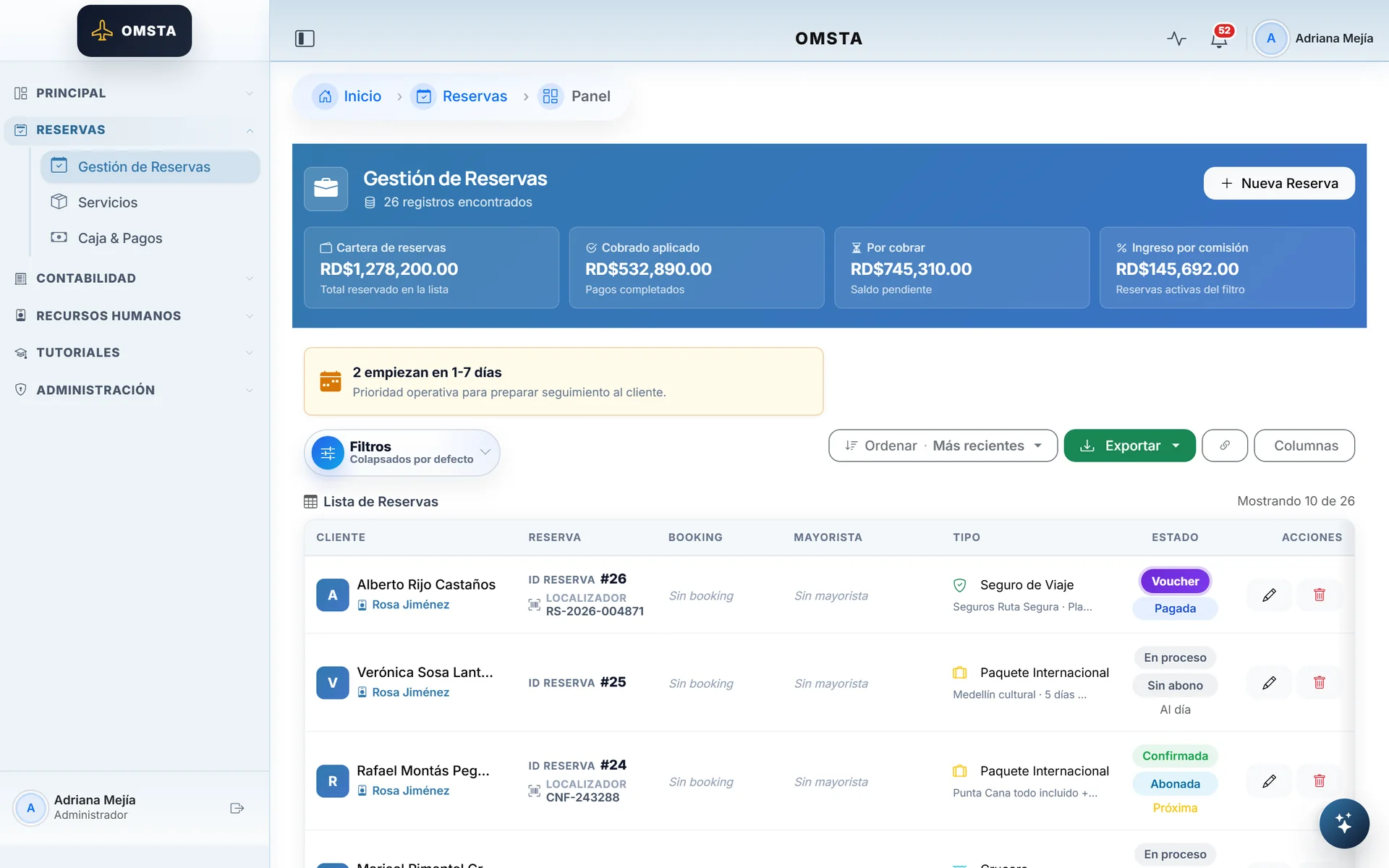Delete reservation #26 with the trash icon

[x=1319, y=595]
